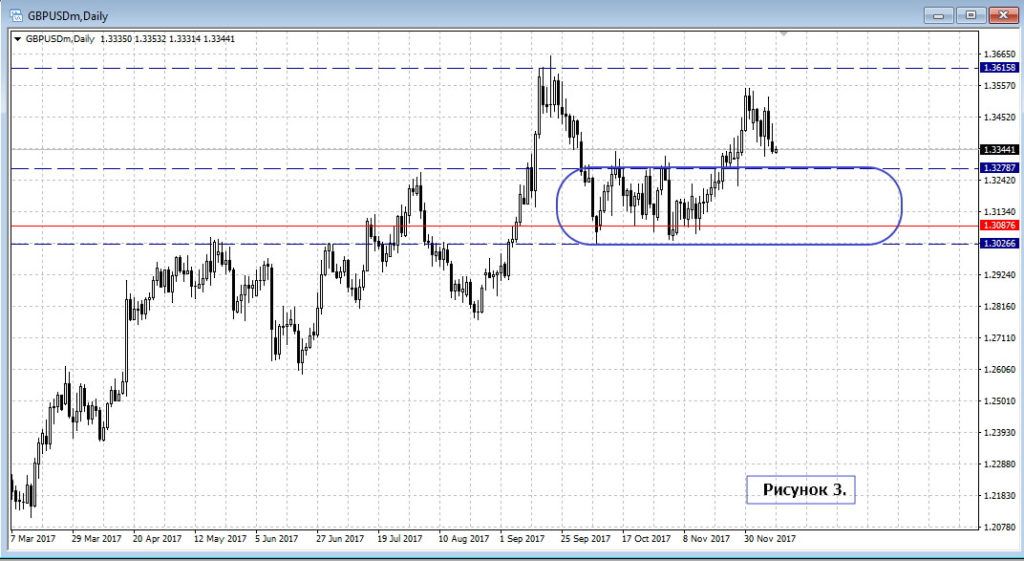The height and width of the screenshot is (561, 1024).
Task: Select the 1.32787 dashed line price tag
Action: [999, 168]
